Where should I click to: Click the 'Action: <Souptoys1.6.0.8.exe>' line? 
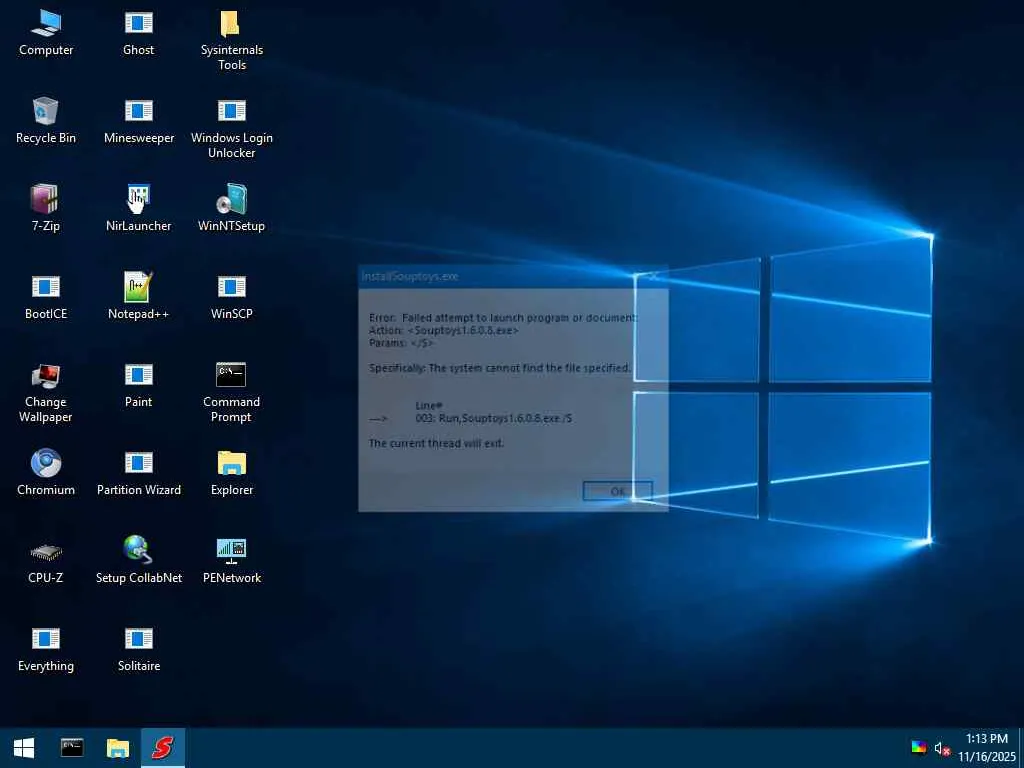[x=443, y=330]
